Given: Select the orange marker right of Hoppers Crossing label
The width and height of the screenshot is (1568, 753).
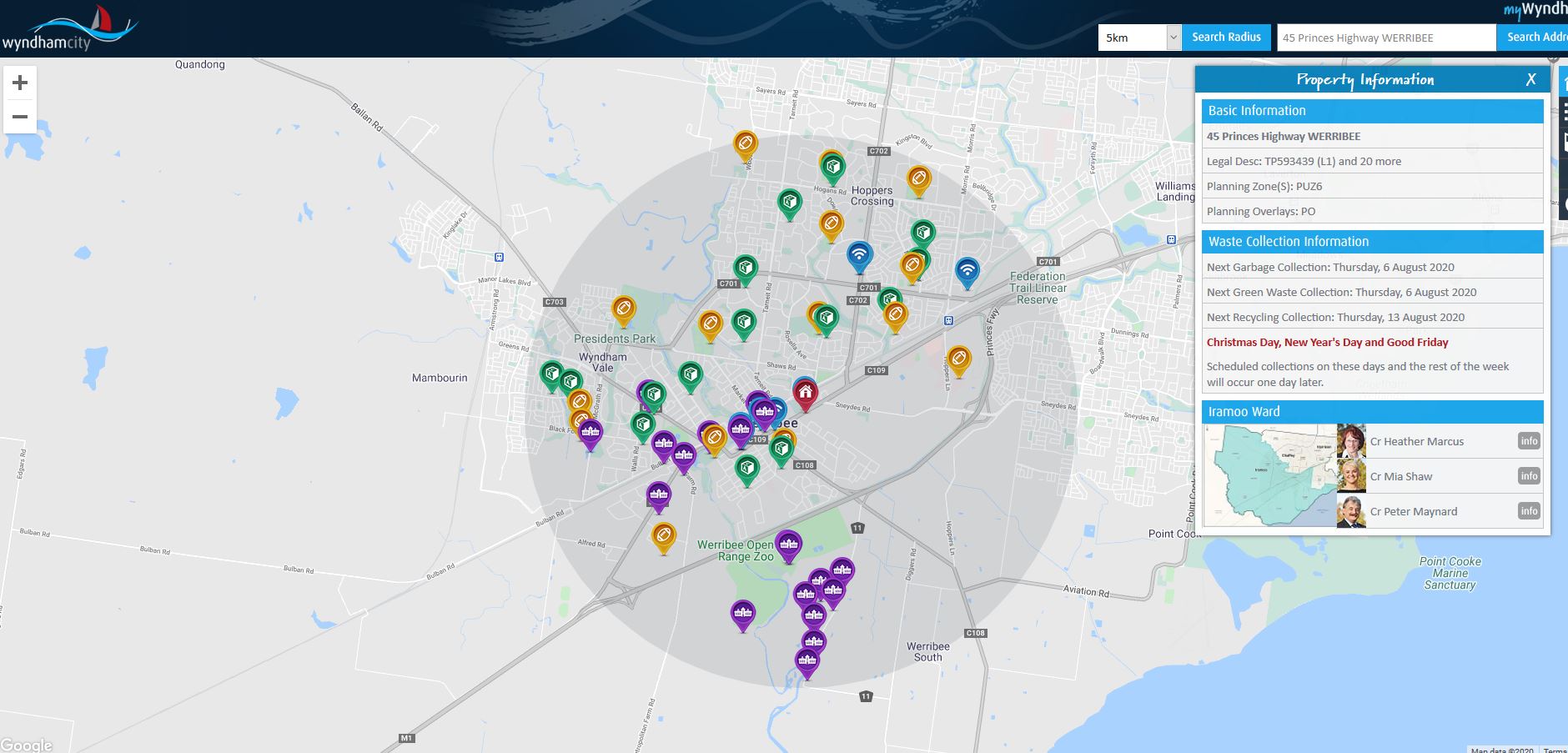Looking at the screenshot, I should (x=918, y=180).
